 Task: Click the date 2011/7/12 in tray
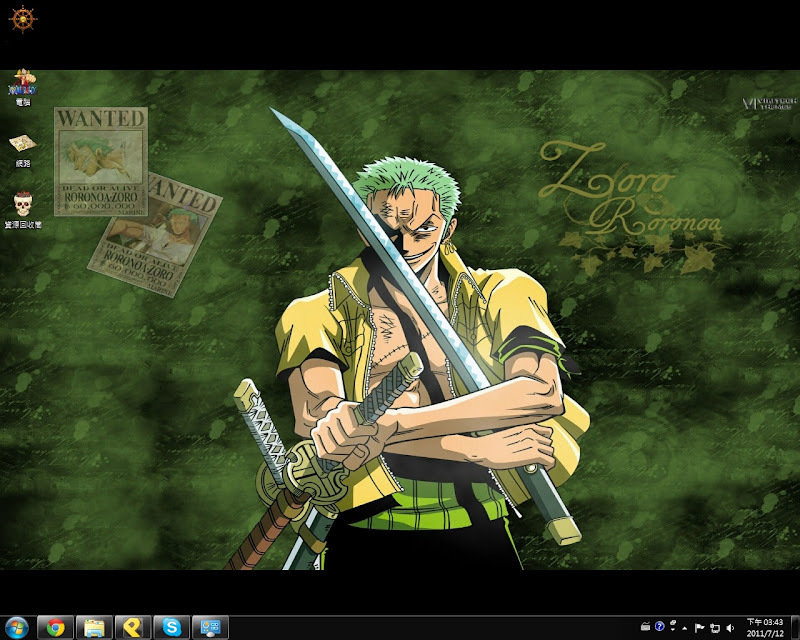coord(765,633)
